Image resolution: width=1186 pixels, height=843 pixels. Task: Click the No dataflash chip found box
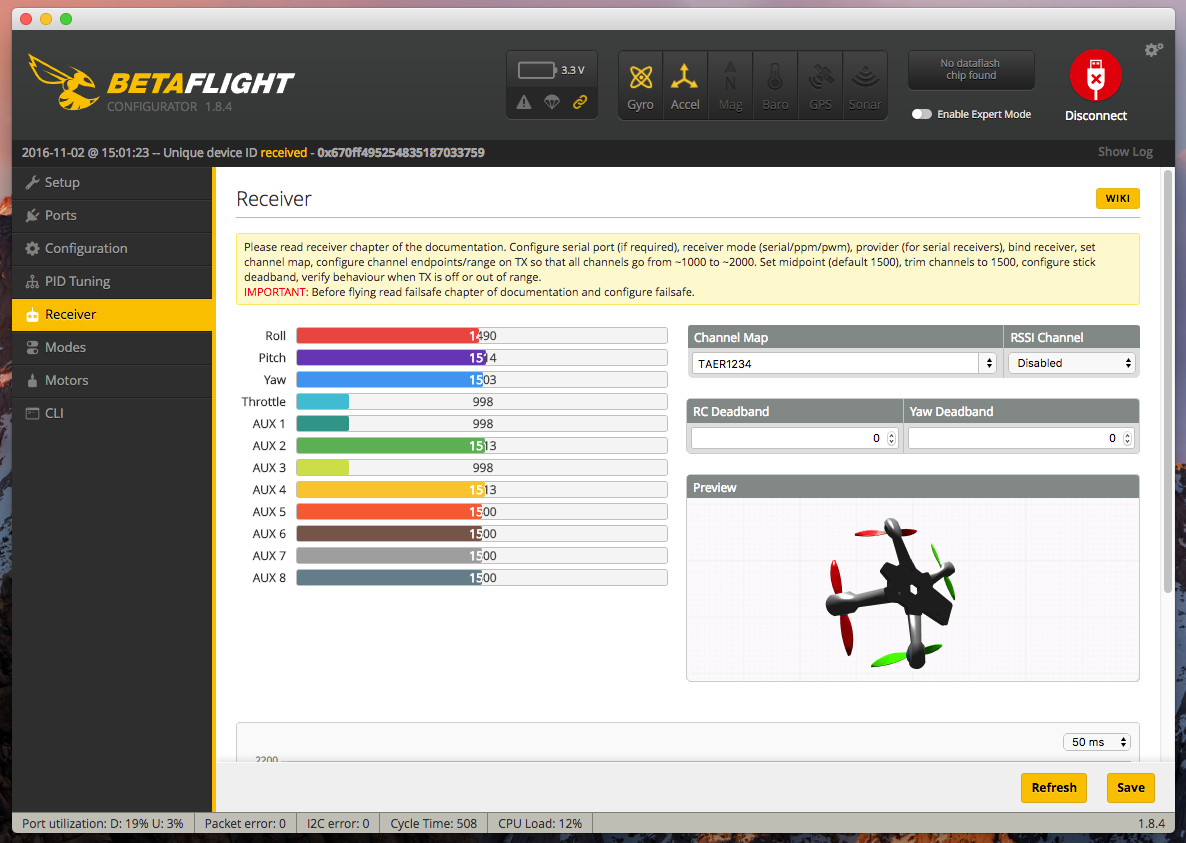coord(970,70)
